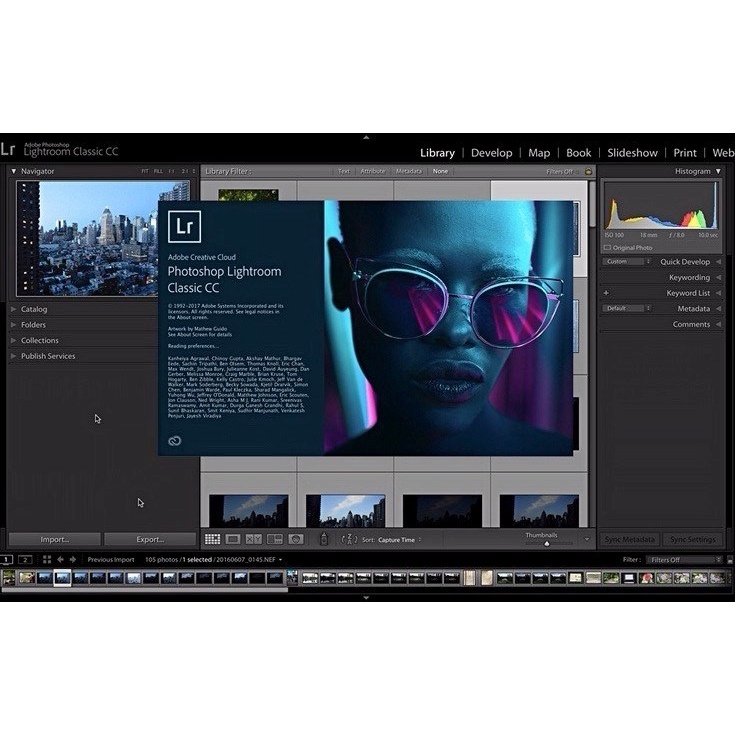This screenshot has width=735, height=735.
Task: Open the Sort Capture Time dropdown
Action: click(x=399, y=540)
